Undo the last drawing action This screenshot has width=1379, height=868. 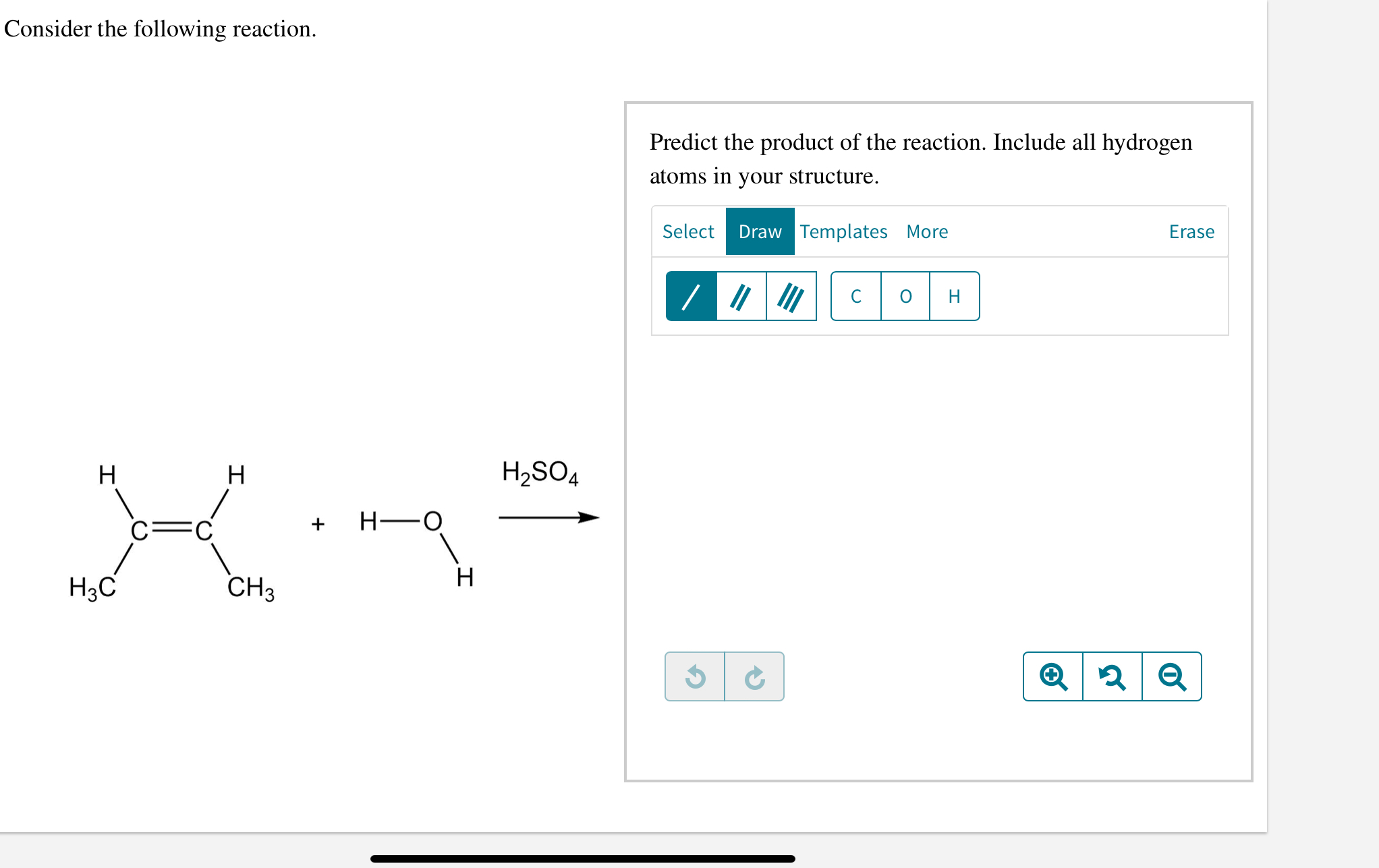695,676
